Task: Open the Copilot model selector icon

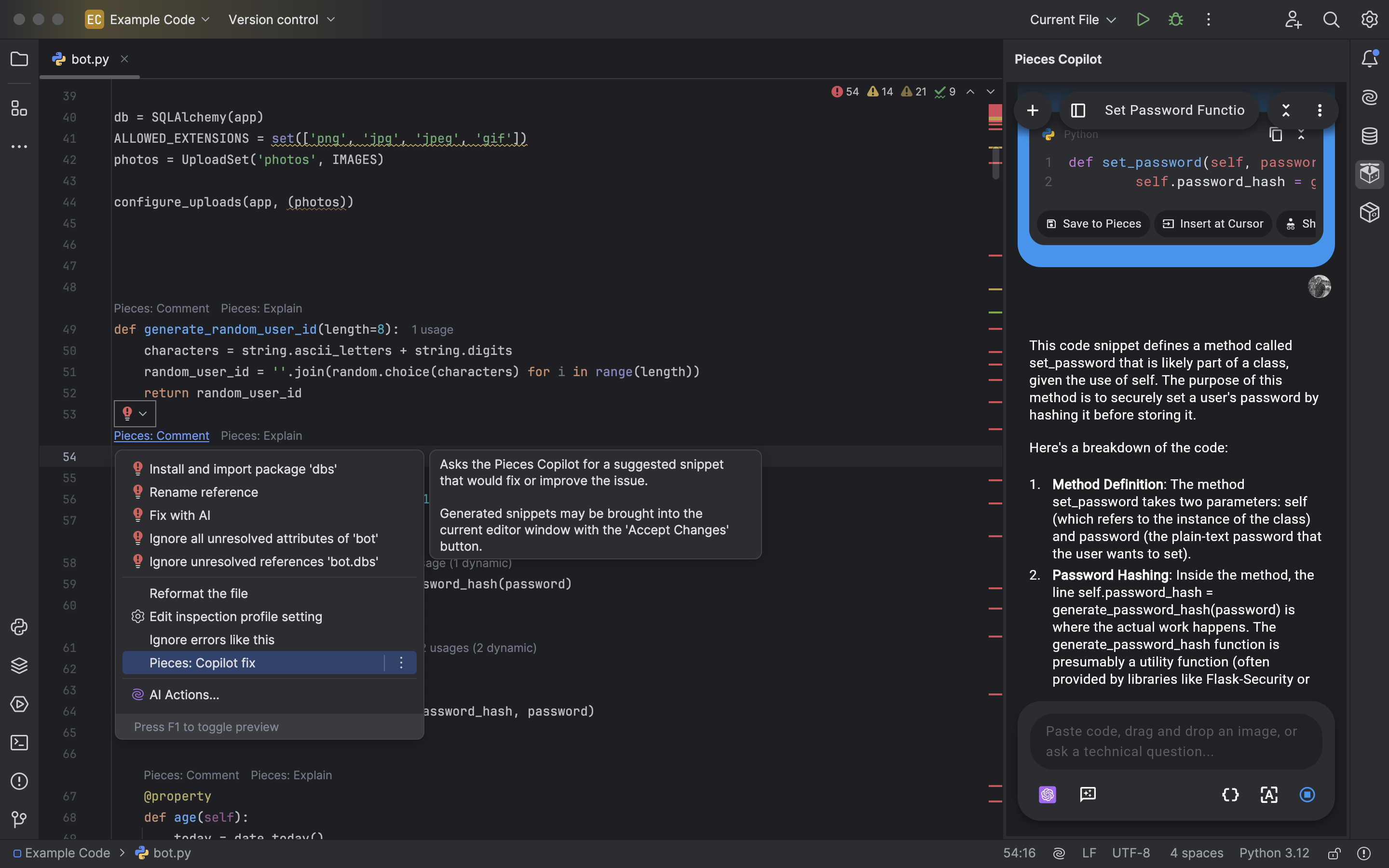Action: (x=1048, y=795)
